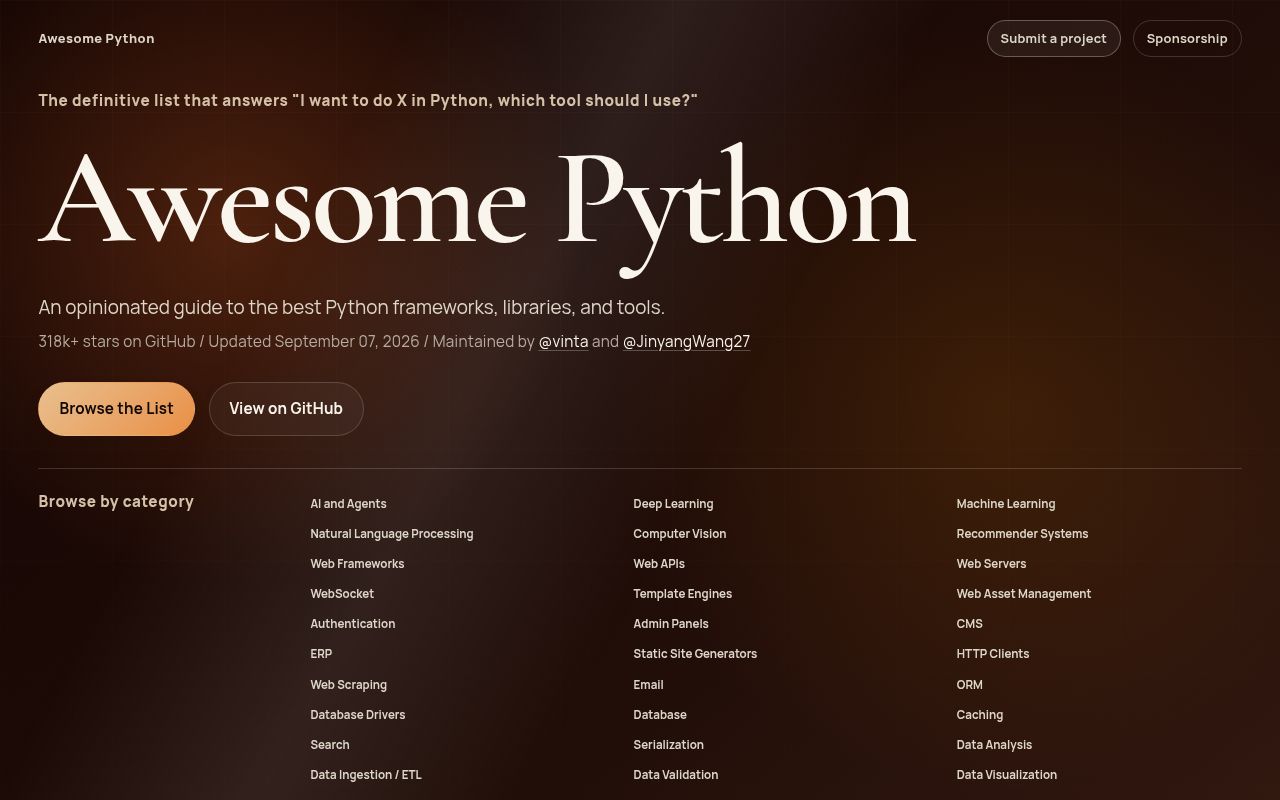
Task: Open the @vinta maintainer link
Action: pos(563,341)
